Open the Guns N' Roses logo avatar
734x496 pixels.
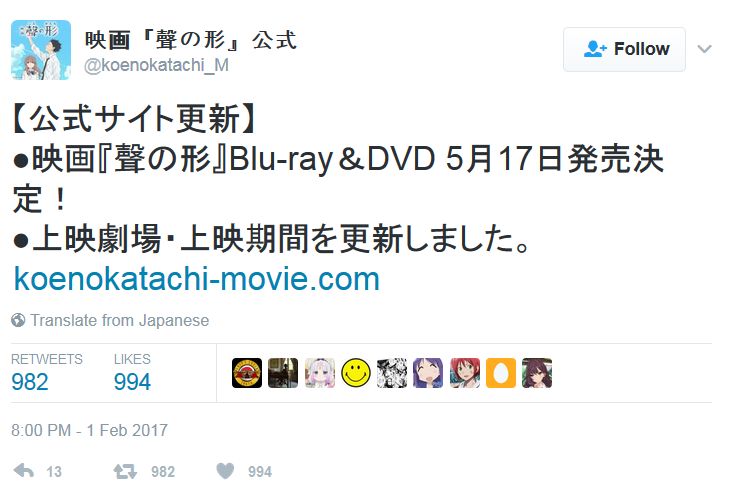(247, 373)
